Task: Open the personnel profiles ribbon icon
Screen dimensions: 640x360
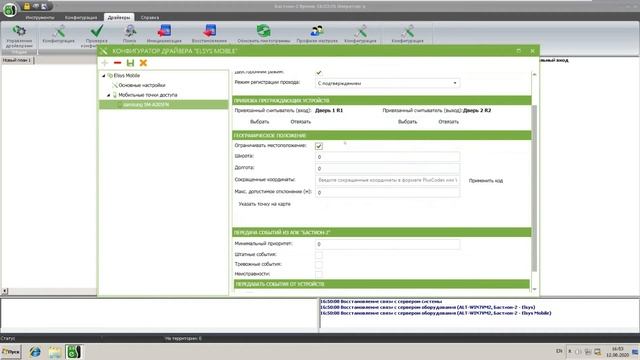Action: (317, 31)
